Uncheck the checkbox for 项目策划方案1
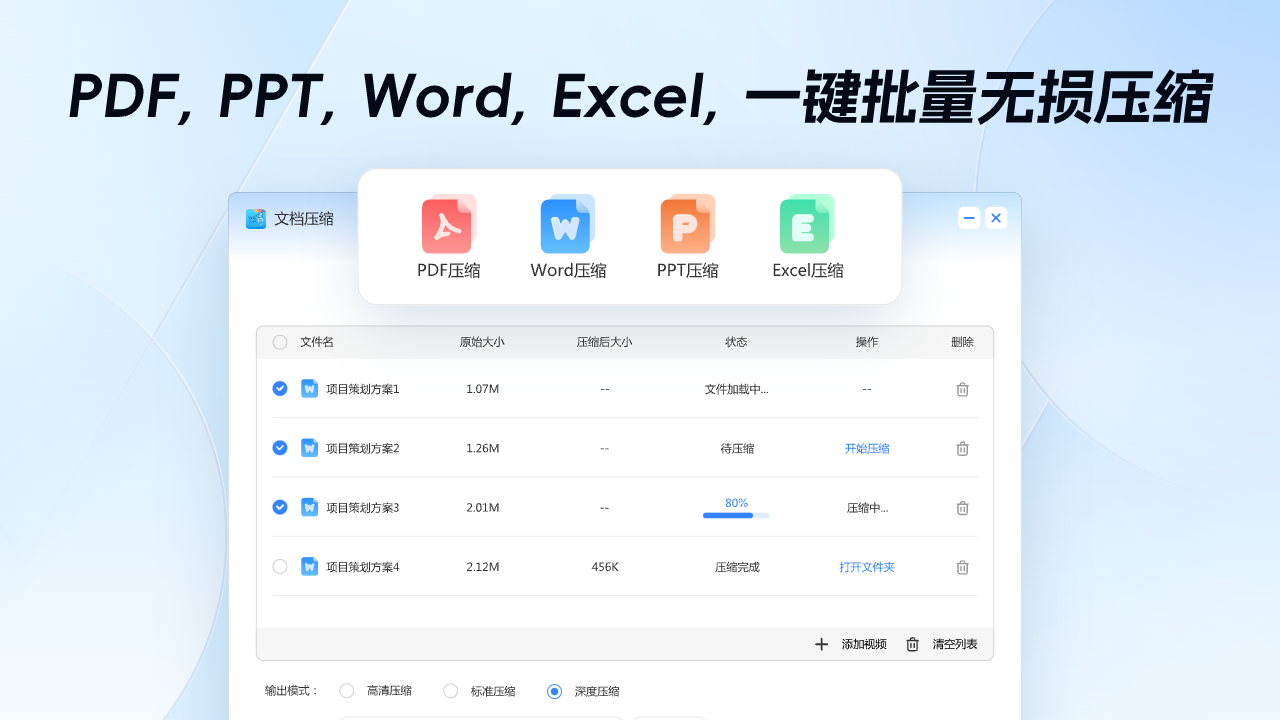Image resolution: width=1280 pixels, height=720 pixels. coord(280,388)
